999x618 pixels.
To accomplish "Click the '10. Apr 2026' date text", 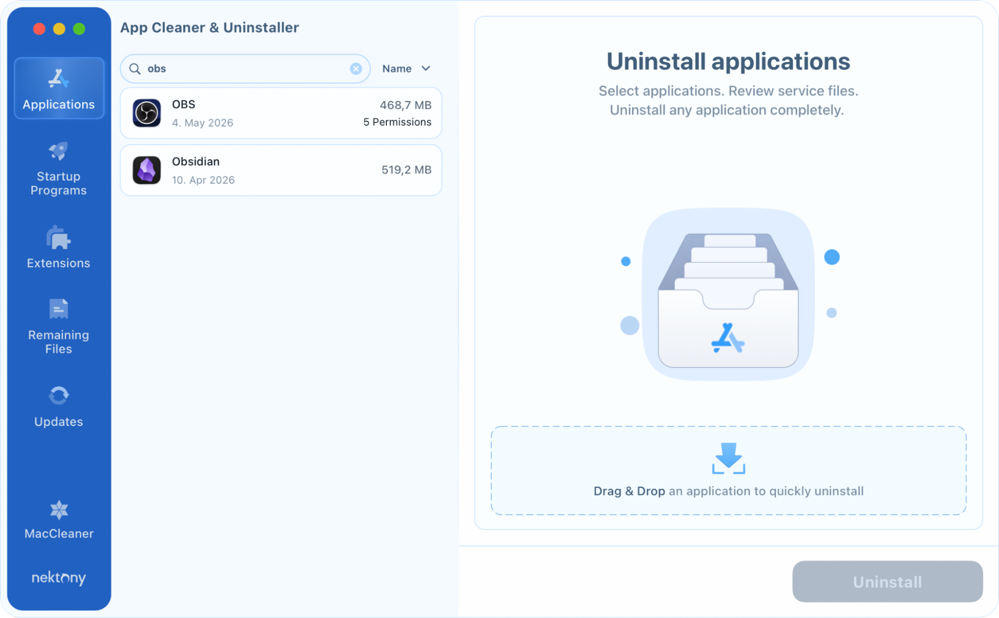I will [203, 180].
